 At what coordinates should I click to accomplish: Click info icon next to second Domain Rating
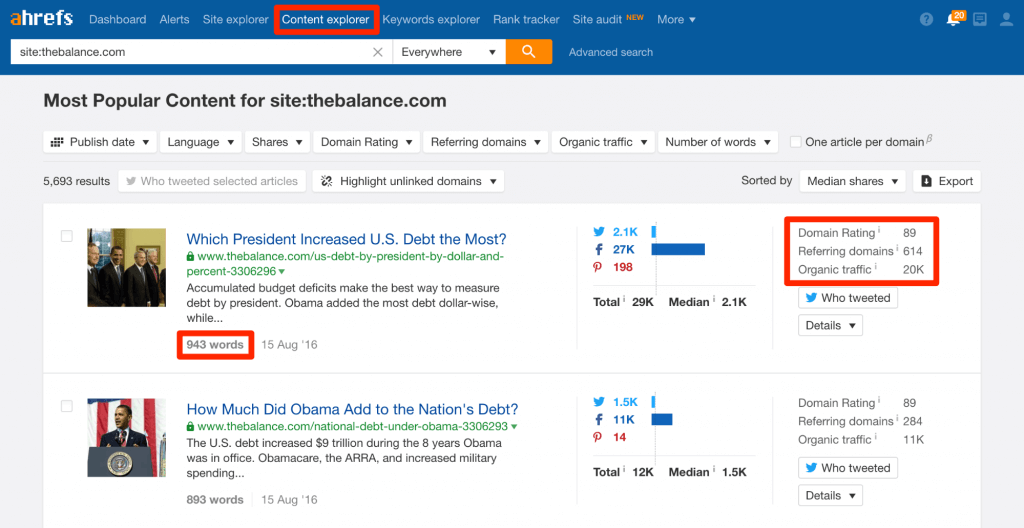[x=878, y=400]
